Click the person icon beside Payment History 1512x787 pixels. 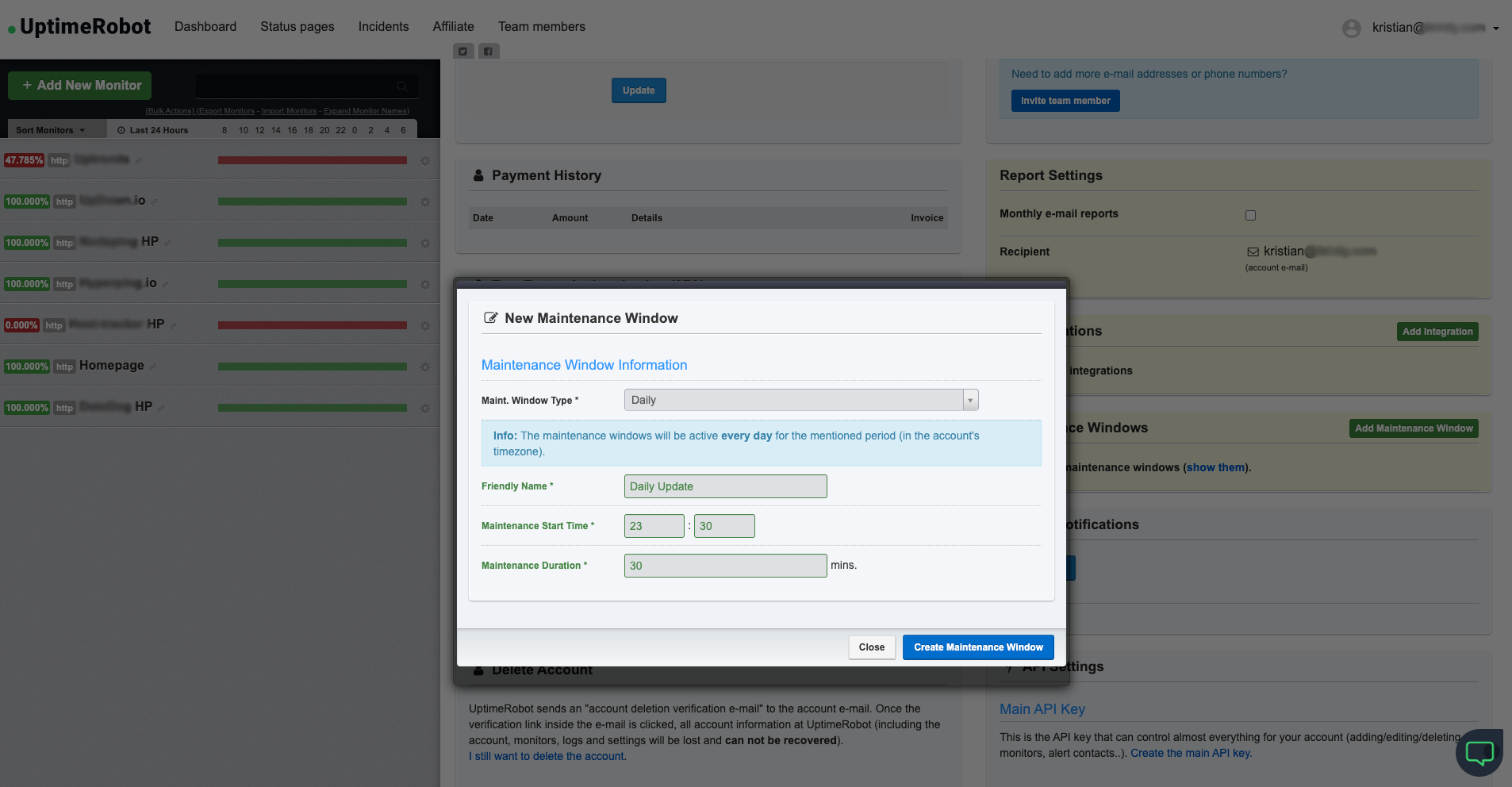(x=478, y=175)
